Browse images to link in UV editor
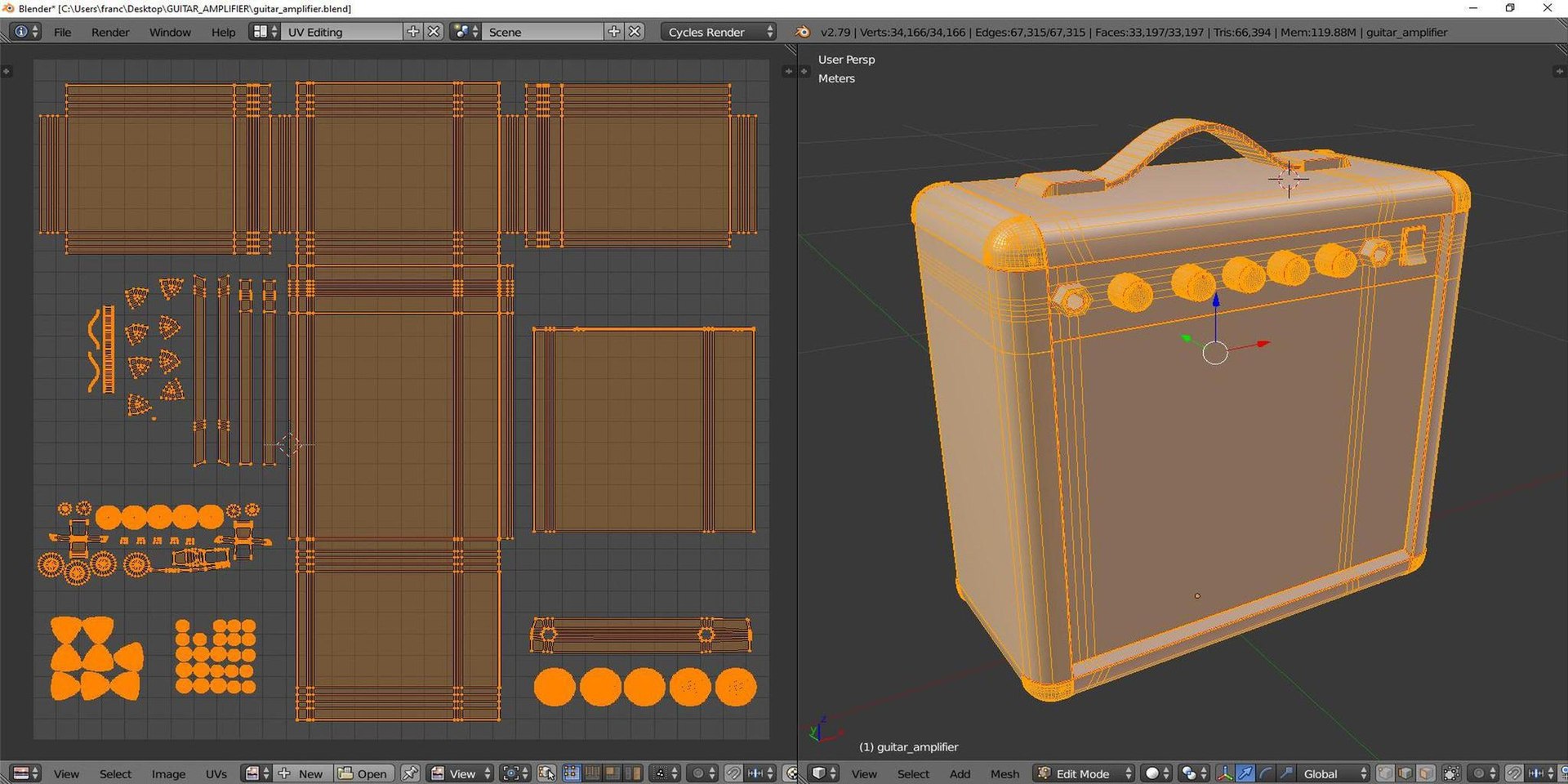1568x784 pixels. 256,773
